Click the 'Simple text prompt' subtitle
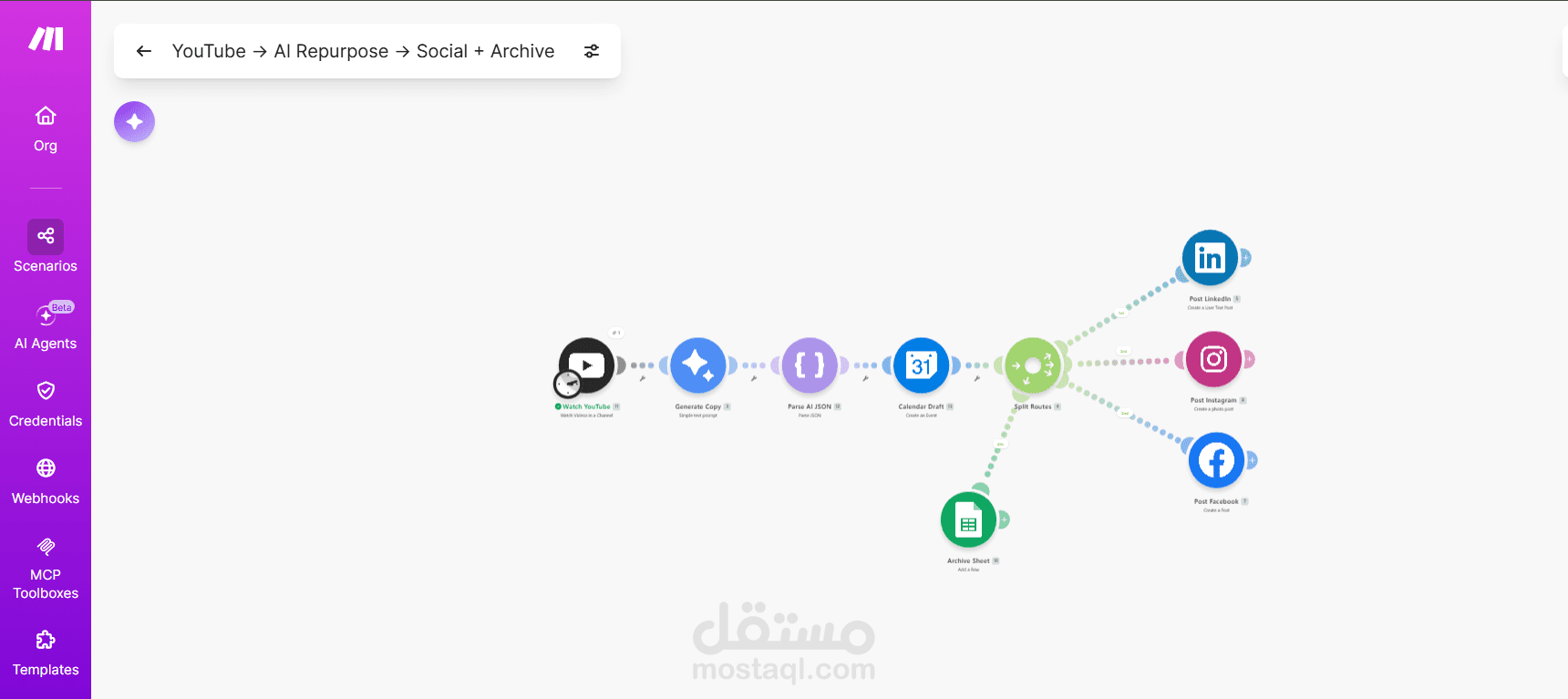 (x=698, y=416)
